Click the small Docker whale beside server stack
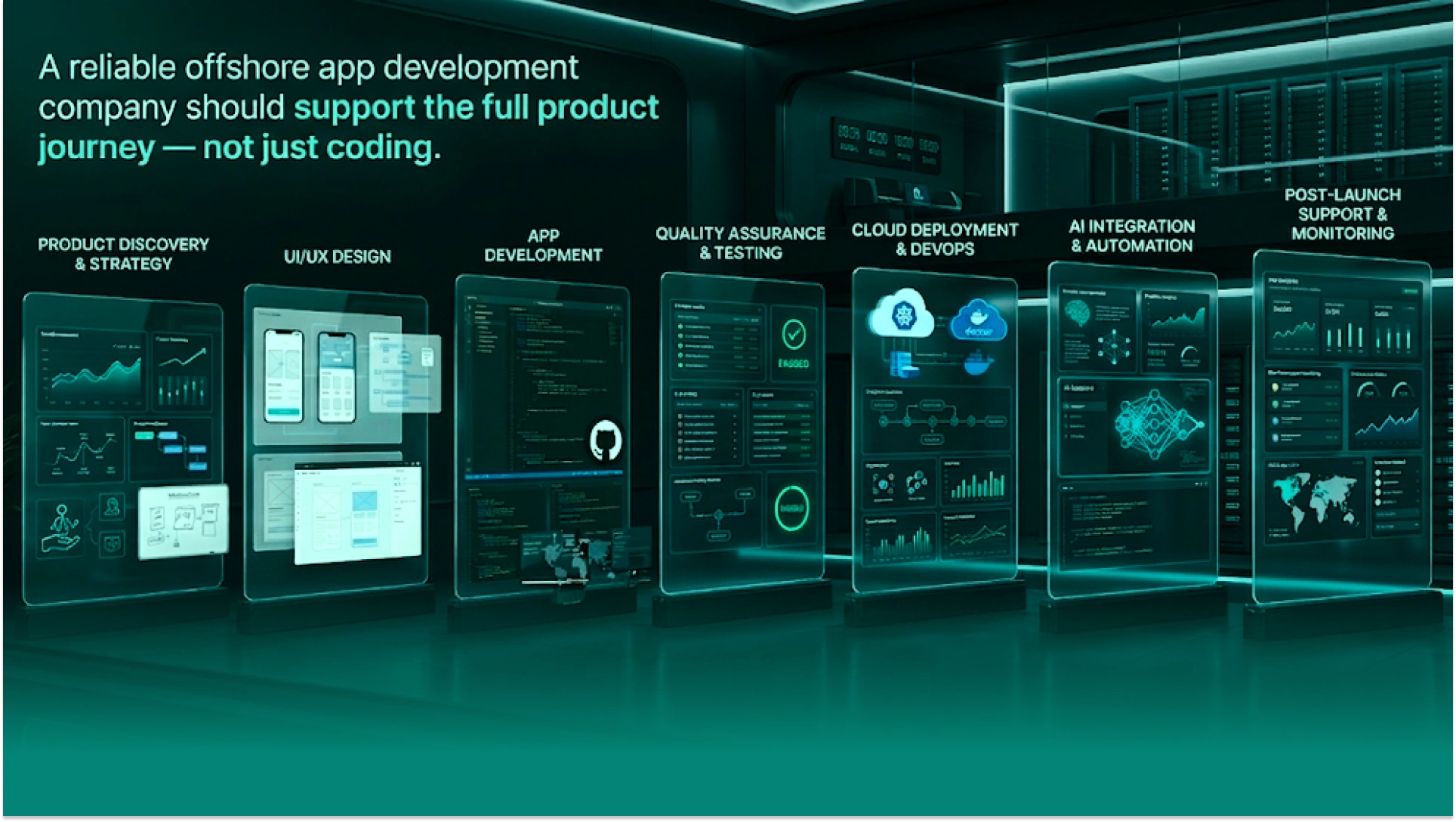The width and height of the screenshot is (1456, 822). tap(977, 363)
